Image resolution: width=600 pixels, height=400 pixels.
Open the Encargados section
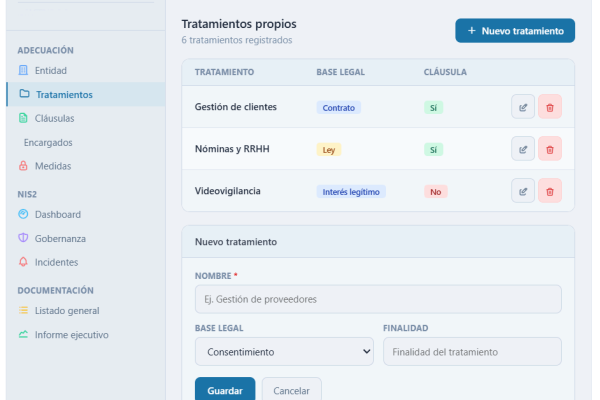tap(86, 142)
